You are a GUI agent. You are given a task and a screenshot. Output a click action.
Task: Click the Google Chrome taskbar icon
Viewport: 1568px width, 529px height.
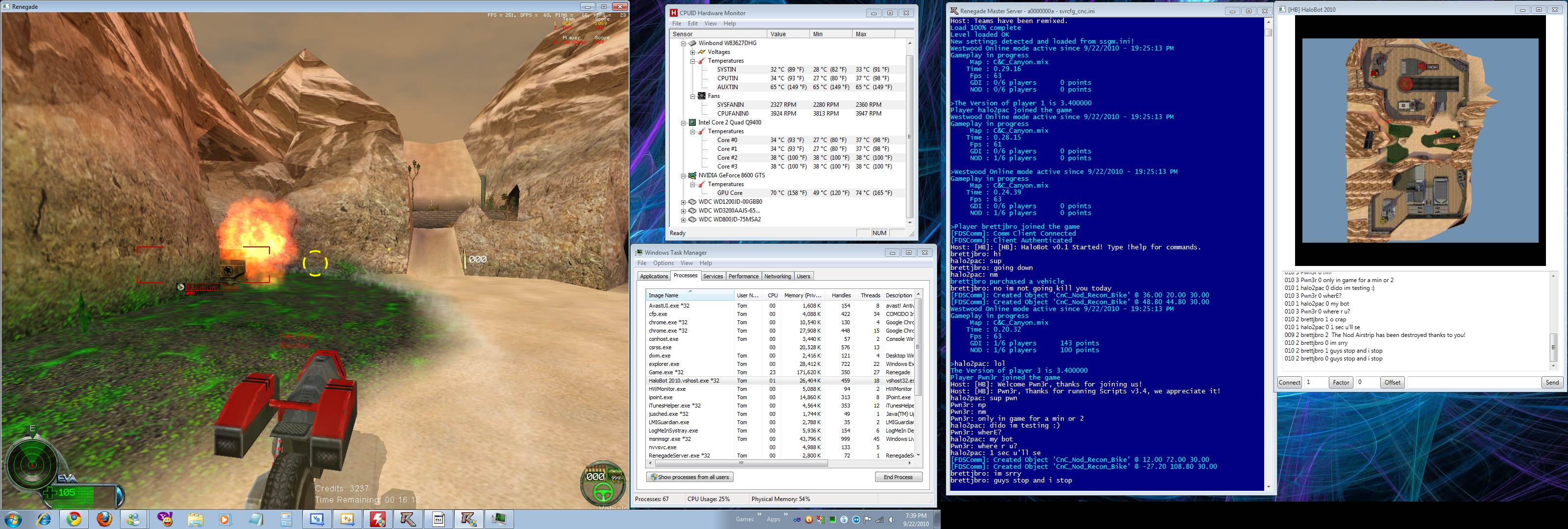pos(74,519)
